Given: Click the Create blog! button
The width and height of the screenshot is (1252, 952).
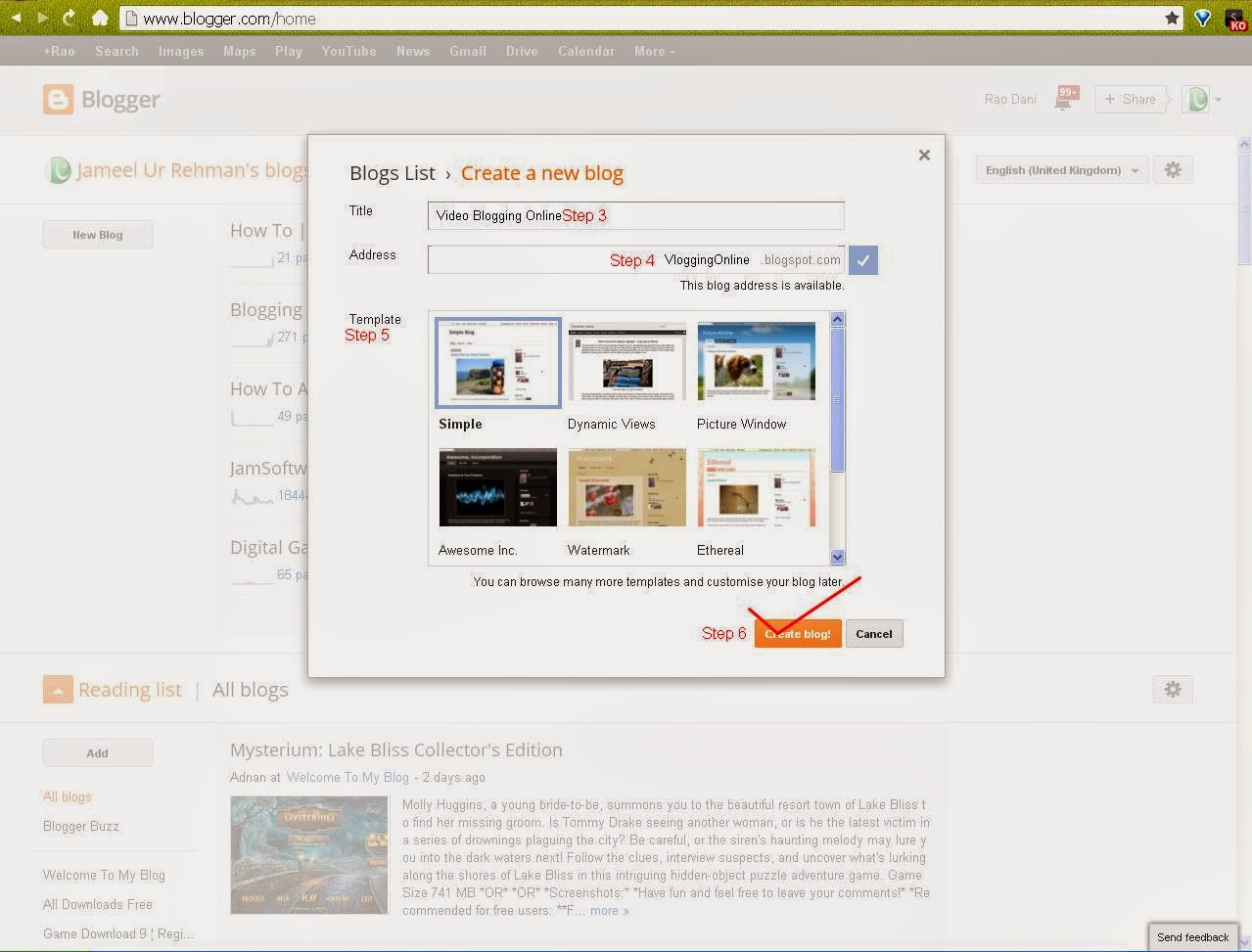Looking at the screenshot, I should point(798,633).
